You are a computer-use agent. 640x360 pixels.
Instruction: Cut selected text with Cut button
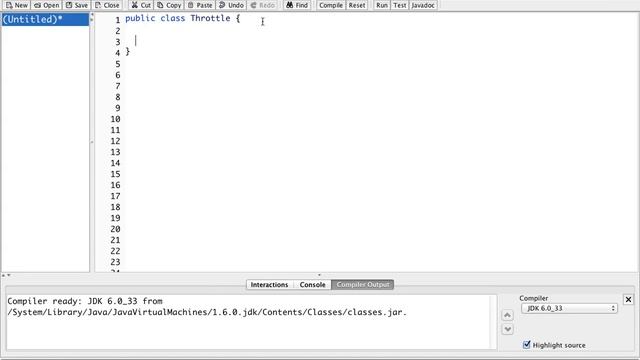pyautogui.click(x=141, y=5)
